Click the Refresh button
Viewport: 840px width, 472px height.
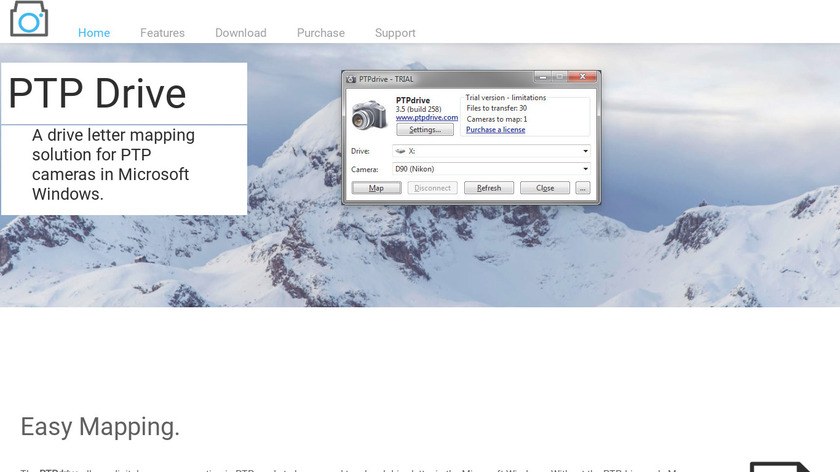pyautogui.click(x=489, y=188)
